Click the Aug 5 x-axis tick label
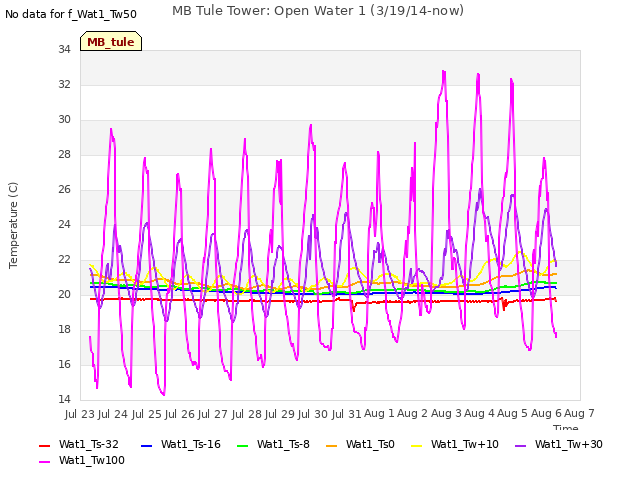Screen dimensions: 640x480 coord(513,413)
